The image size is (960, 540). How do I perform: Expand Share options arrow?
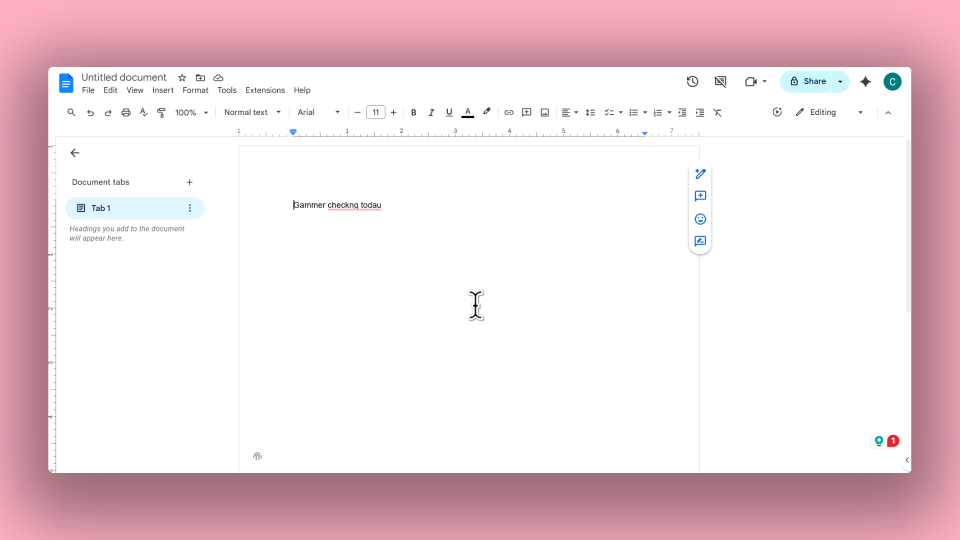point(840,81)
